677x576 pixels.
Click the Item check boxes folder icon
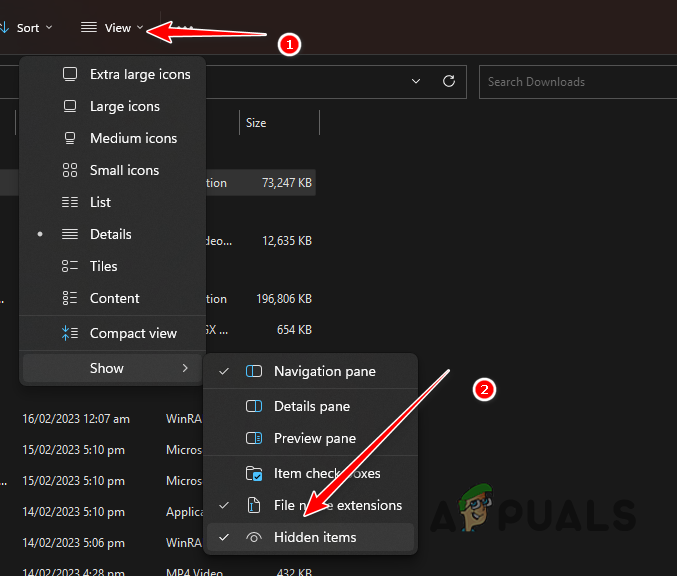[x=254, y=474]
